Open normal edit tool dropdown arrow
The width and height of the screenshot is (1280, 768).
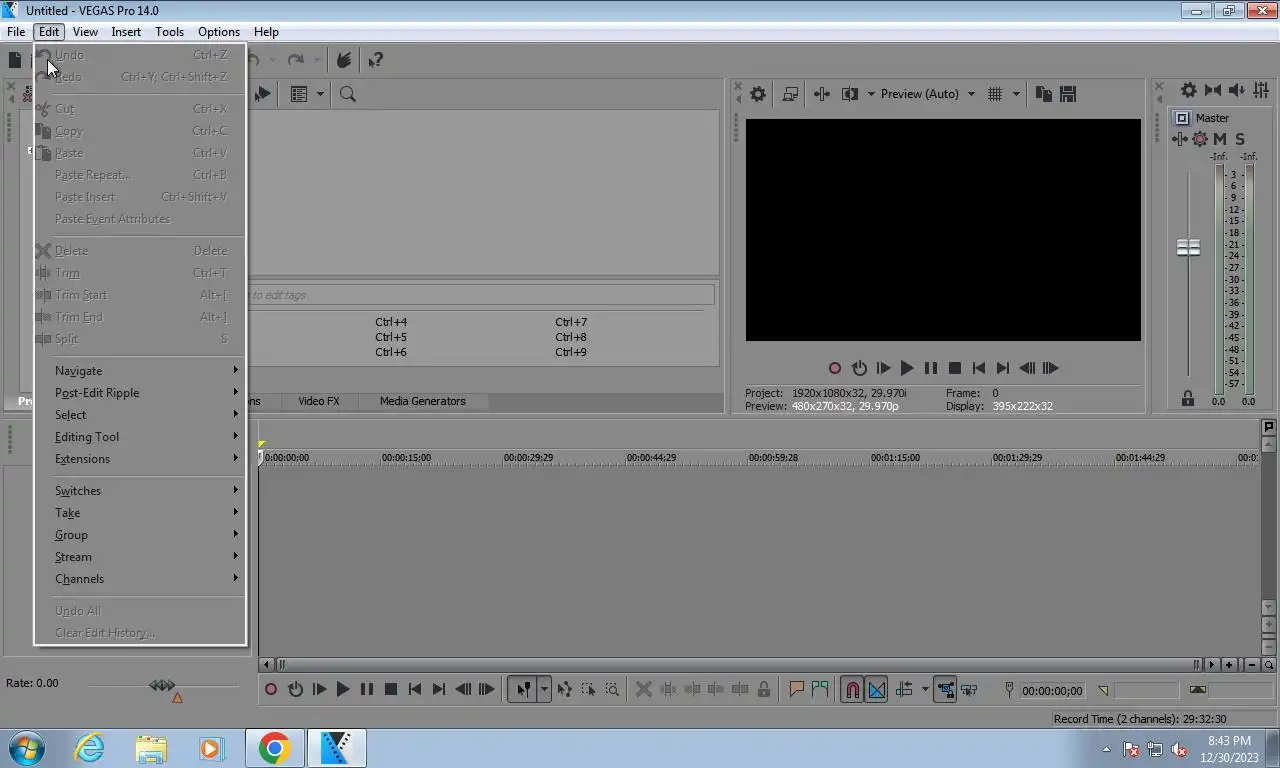coord(544,689)
